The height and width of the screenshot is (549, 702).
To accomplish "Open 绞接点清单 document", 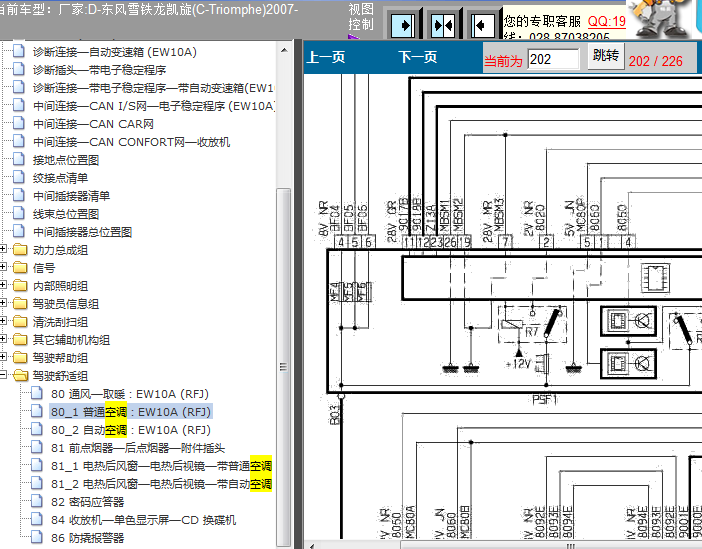I will coord(60,178).
